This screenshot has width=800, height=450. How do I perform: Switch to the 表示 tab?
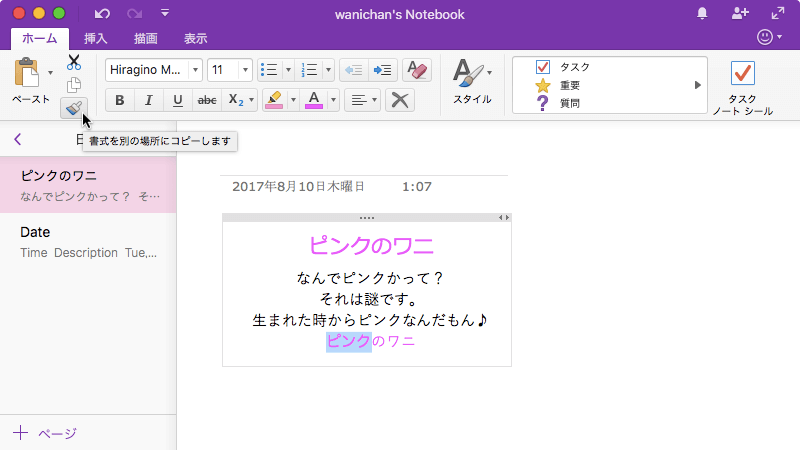(195, 38)
